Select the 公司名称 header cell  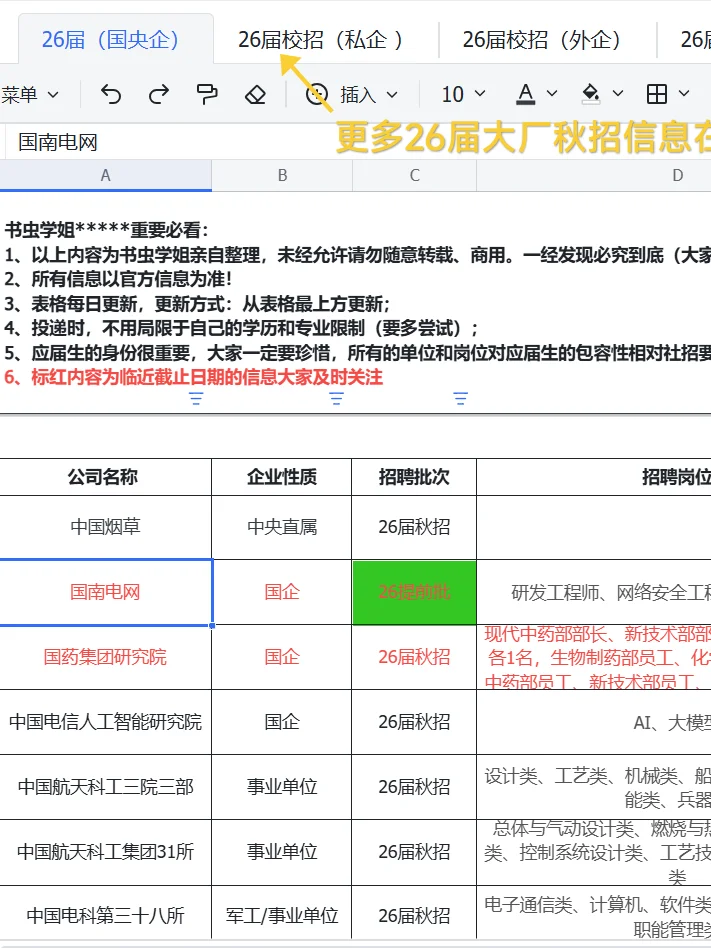[106, 477]
